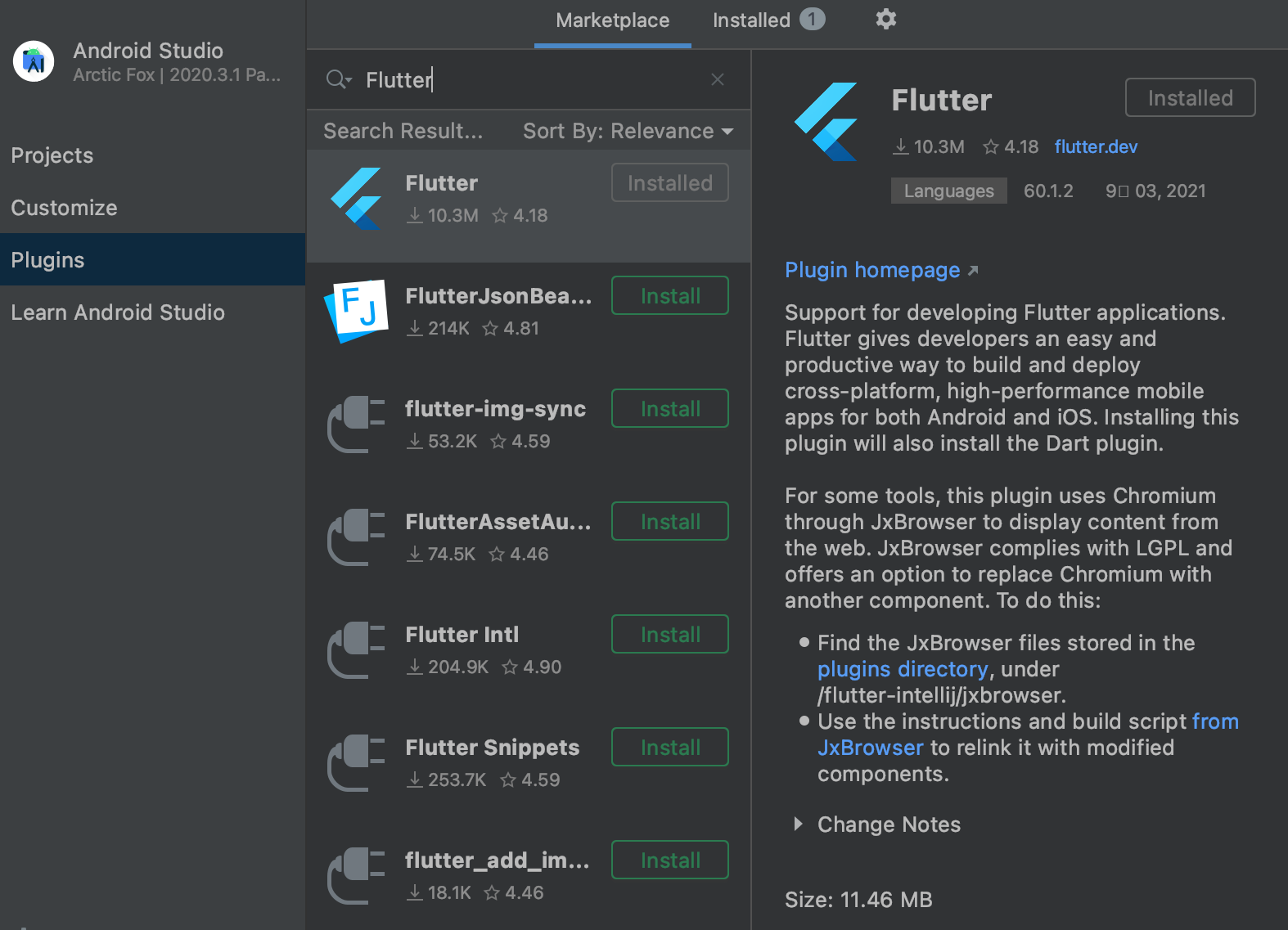Install the Flutter Intl plugin
The width and height of the screenshot is (1288, 930).
click(x=670, y=634)
